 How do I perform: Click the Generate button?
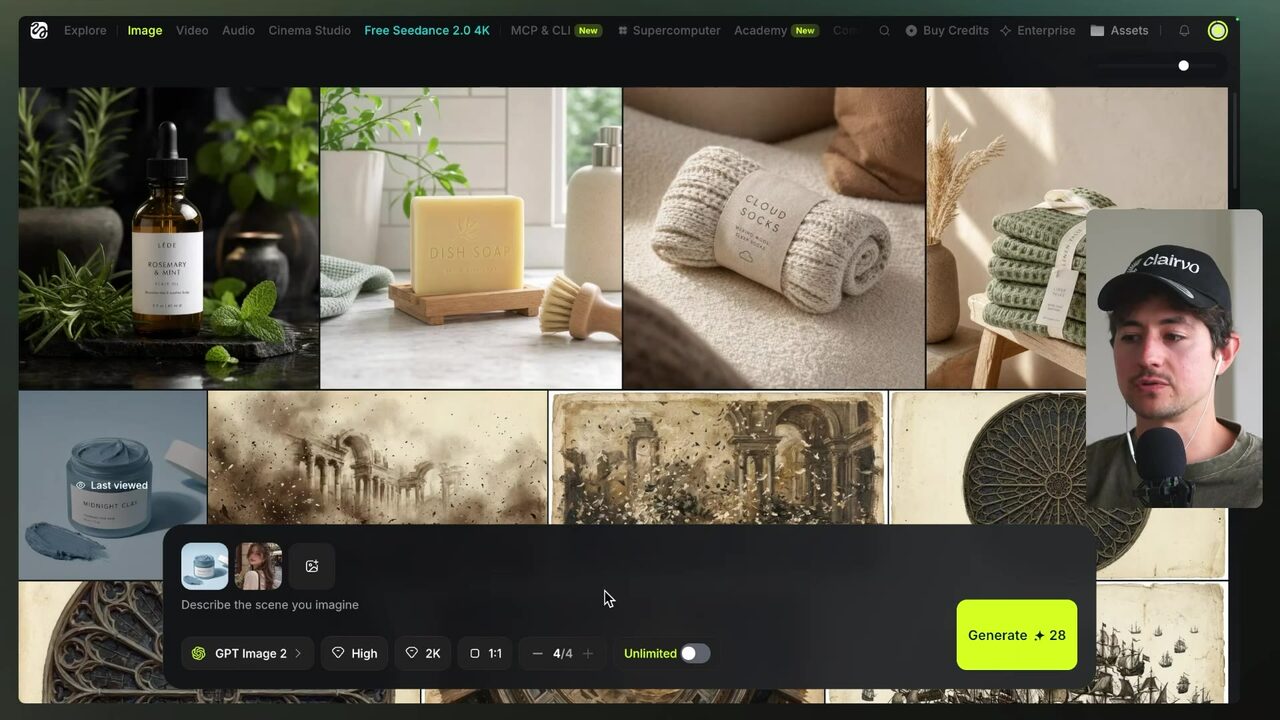tap(1017, 635)
